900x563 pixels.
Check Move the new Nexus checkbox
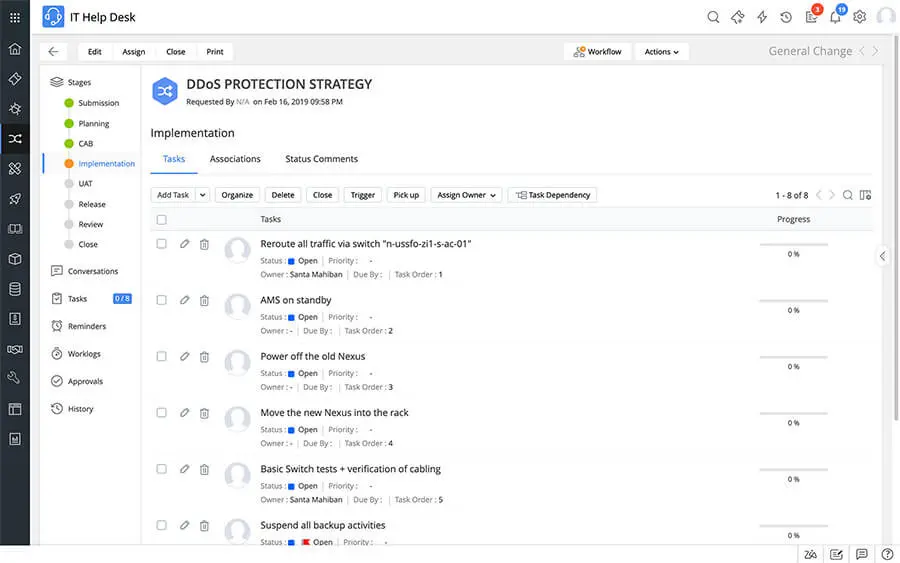point(161,413)
